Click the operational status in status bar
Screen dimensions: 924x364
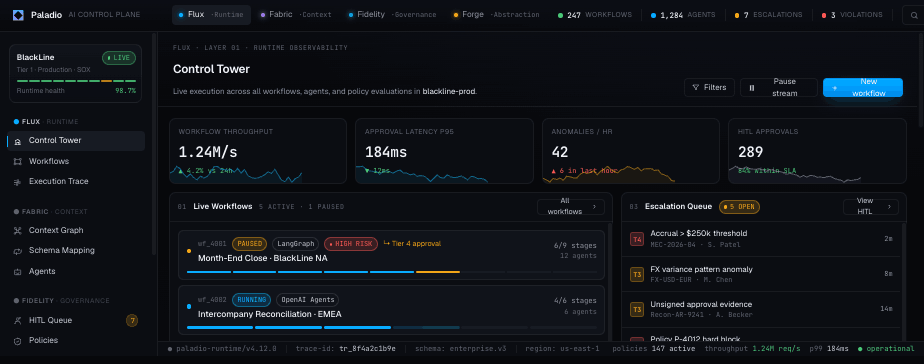tap(886, 349)
